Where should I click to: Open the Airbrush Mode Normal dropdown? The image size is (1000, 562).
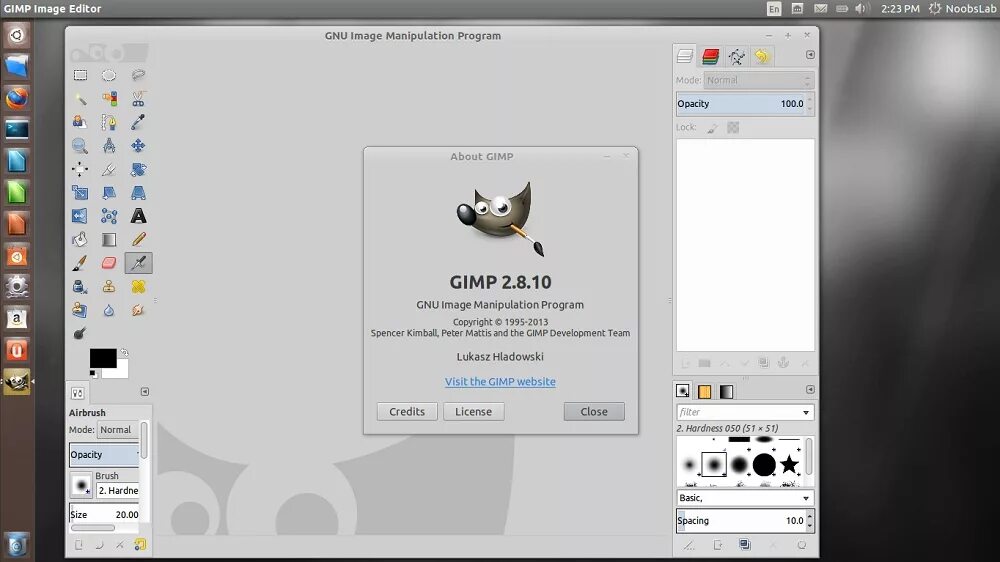click(x=118, y=430)
